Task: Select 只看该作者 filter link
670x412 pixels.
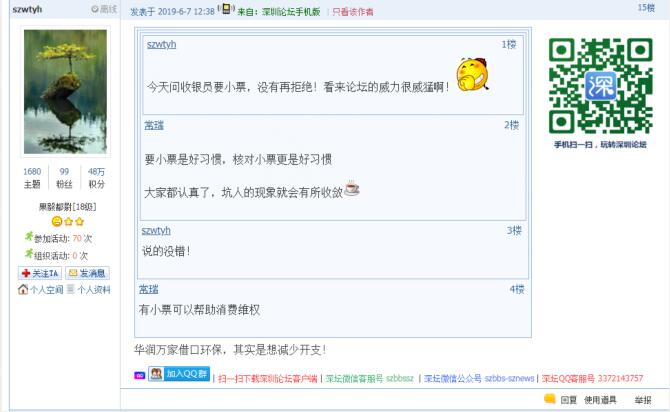Action: [x=353, y=12]
